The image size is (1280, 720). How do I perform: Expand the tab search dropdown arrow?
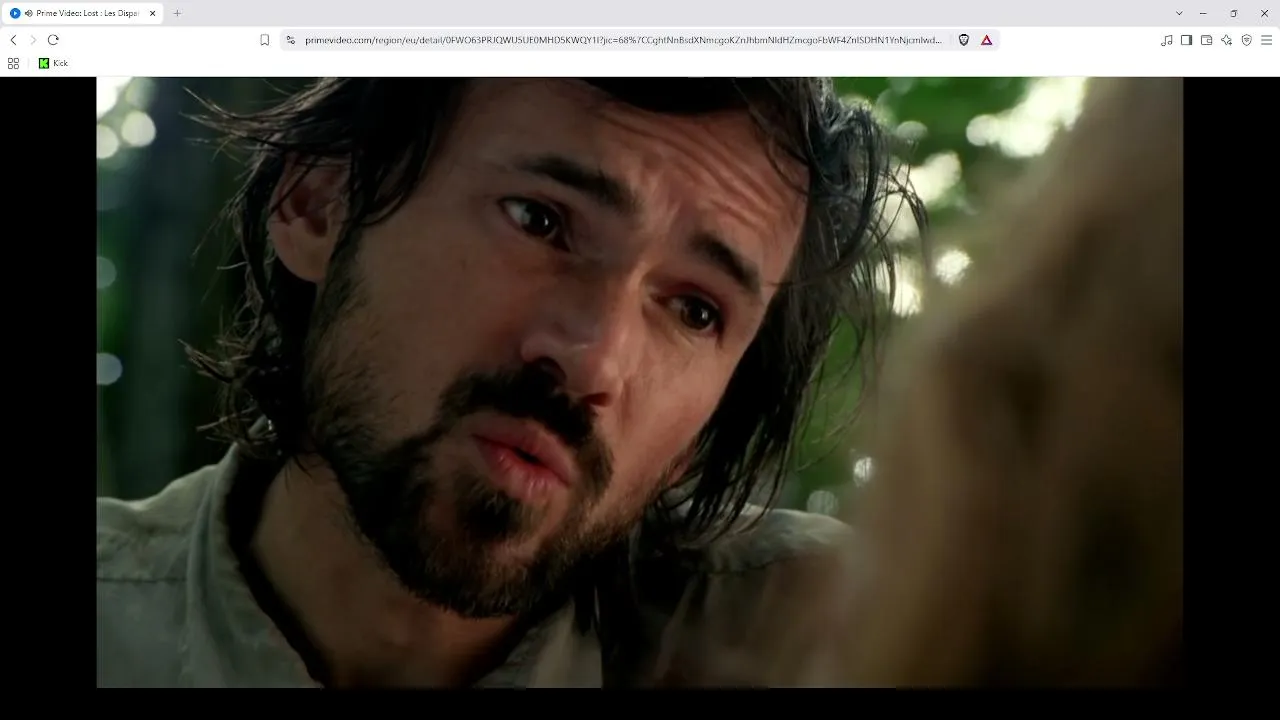tap(1179, 13)
